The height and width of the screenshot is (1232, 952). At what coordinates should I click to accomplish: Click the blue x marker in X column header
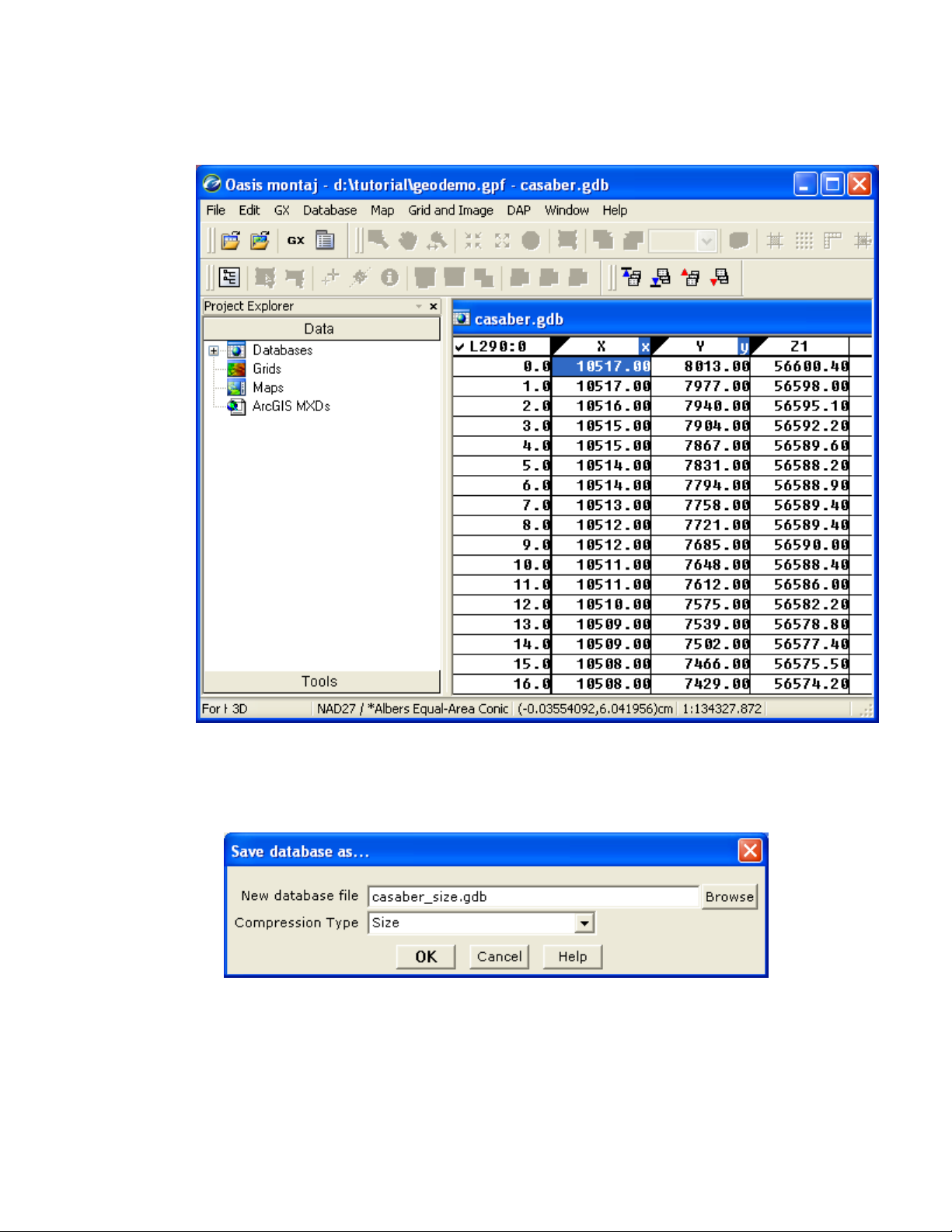click(645, 347)
